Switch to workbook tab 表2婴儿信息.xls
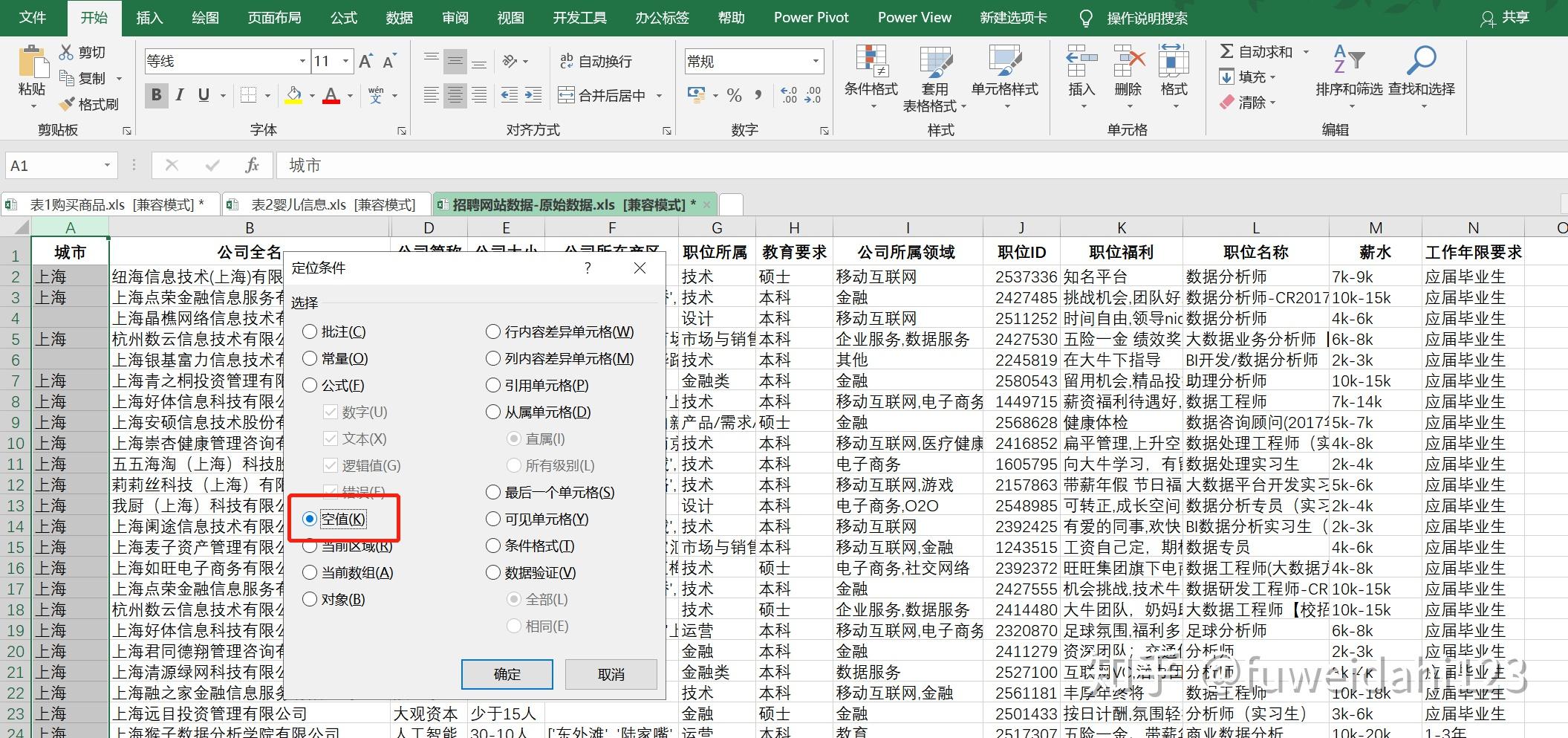 pos(327,204)
